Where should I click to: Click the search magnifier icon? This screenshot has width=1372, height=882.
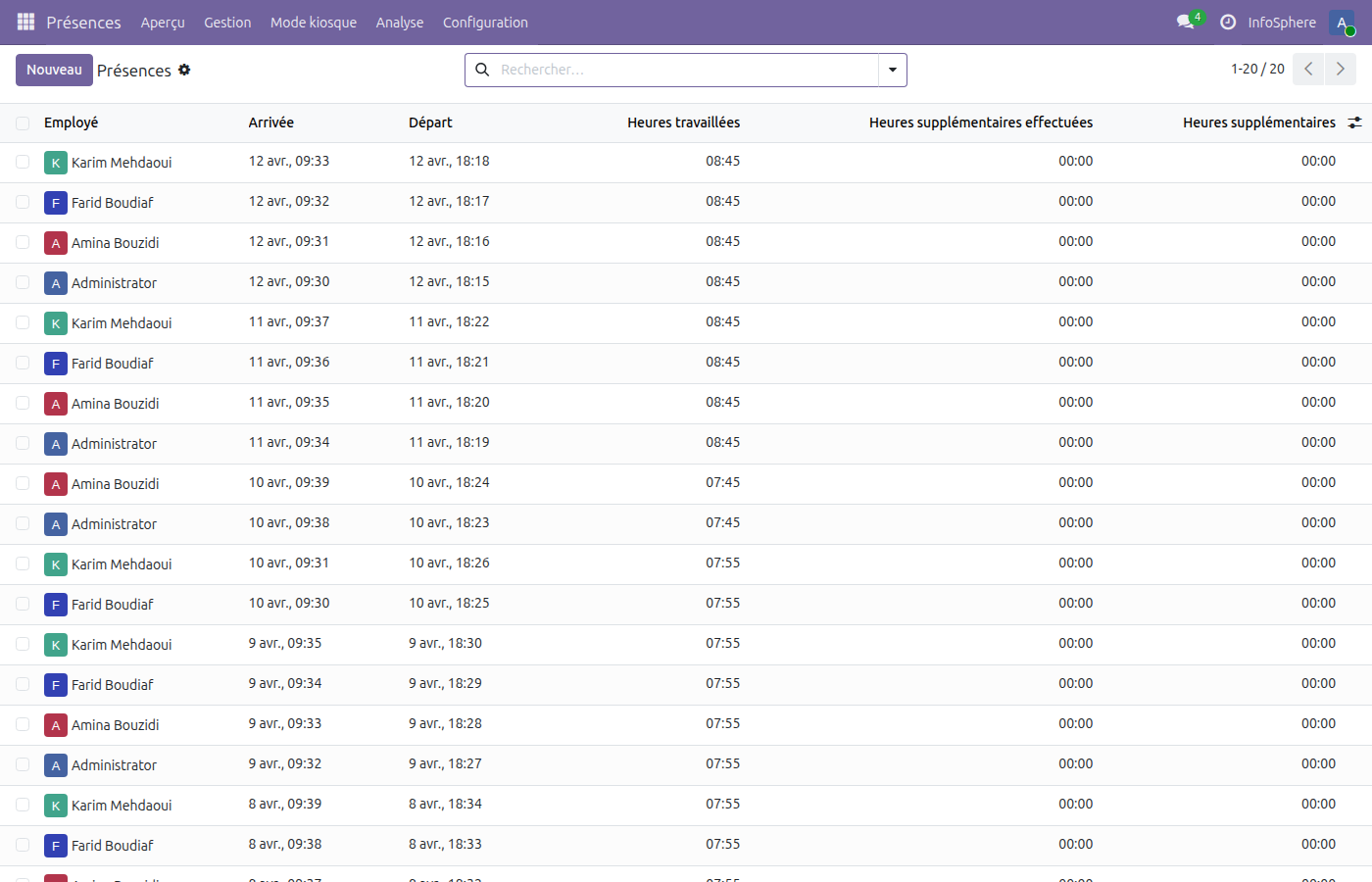tap(482, 70)
